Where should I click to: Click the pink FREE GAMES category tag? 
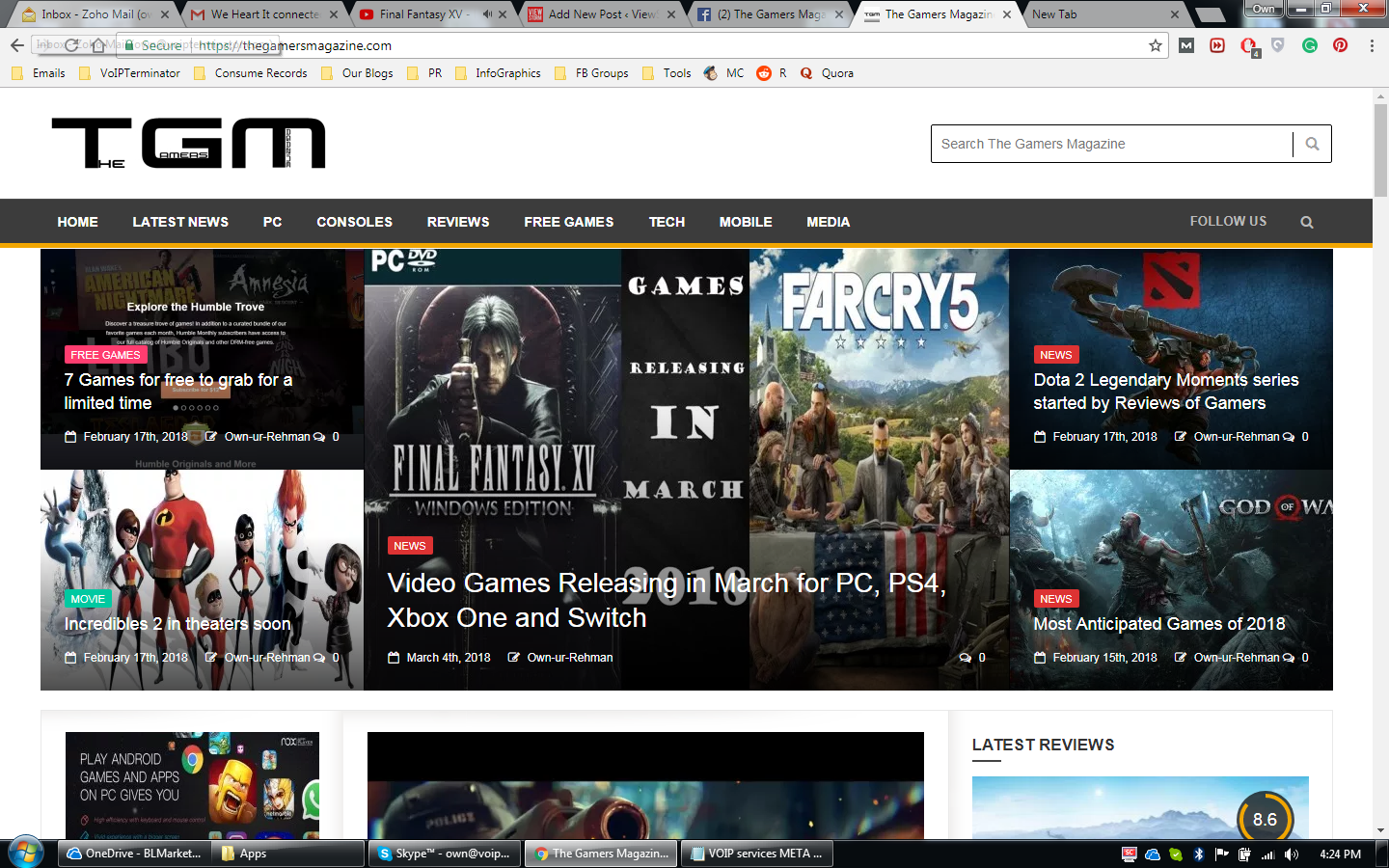click(x=105, y=355)
